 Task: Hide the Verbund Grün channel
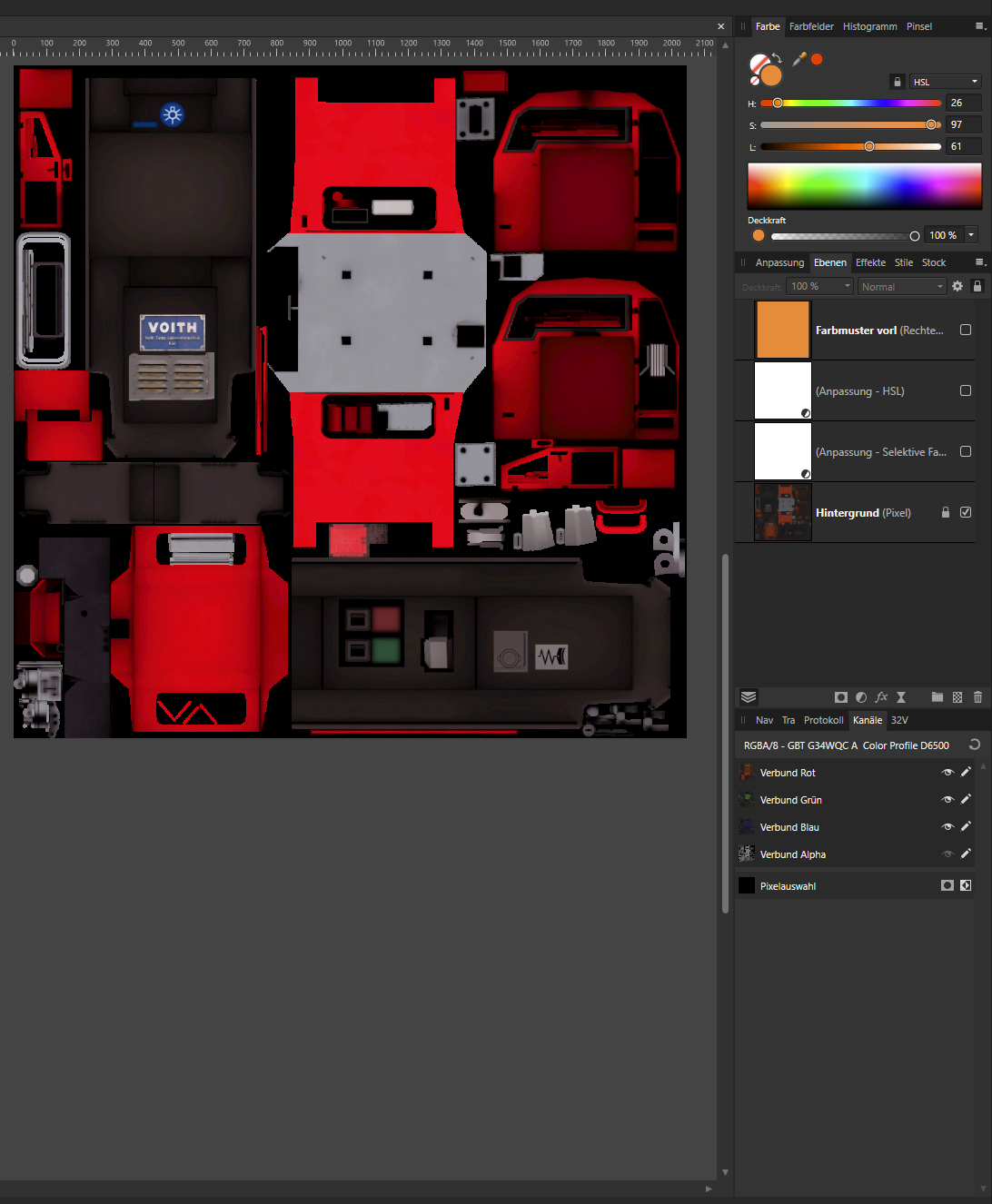pyautogui.click(x=947, y=800)
